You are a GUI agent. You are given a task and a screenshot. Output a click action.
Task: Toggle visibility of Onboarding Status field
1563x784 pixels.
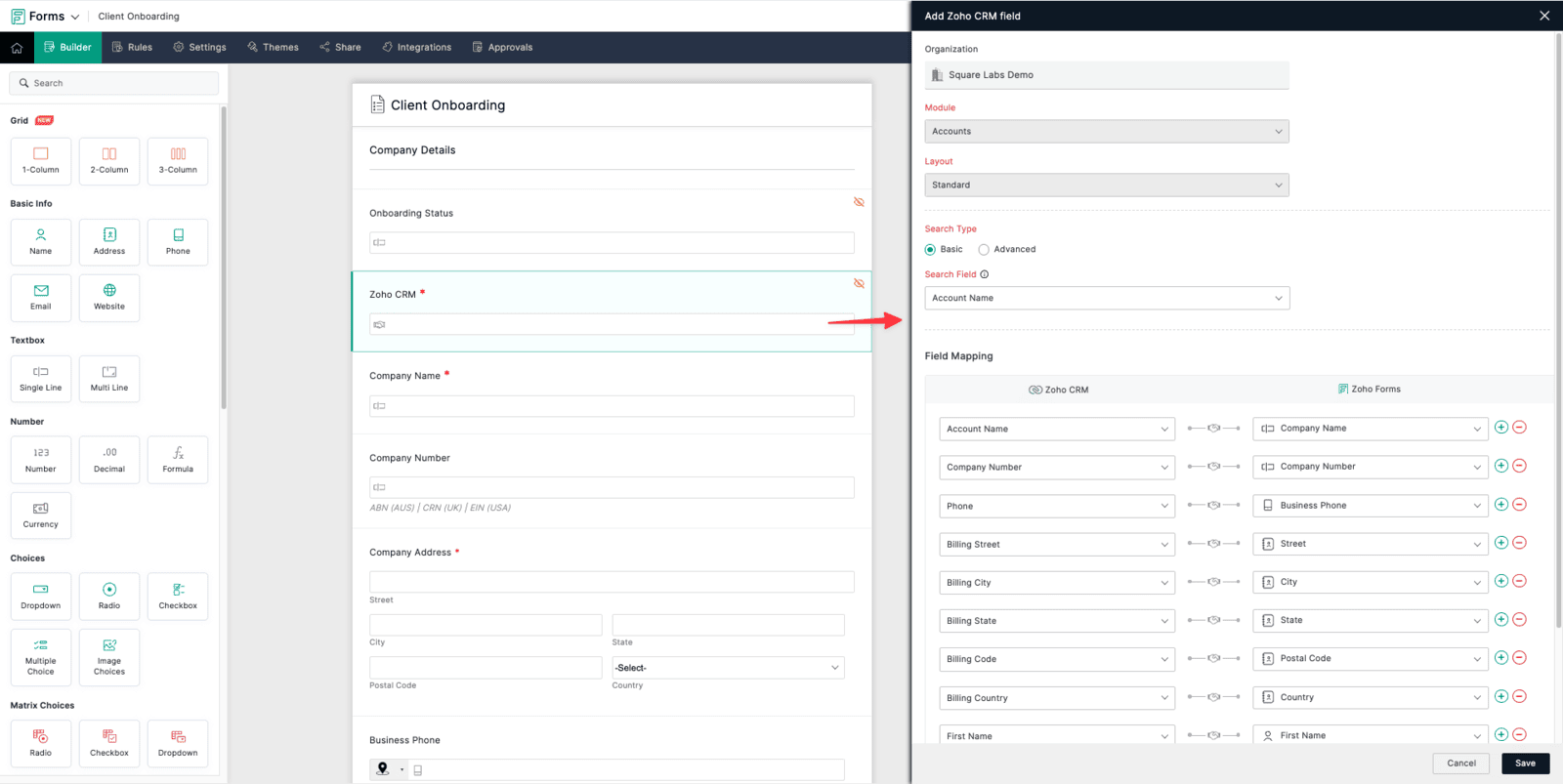(859, 202)
